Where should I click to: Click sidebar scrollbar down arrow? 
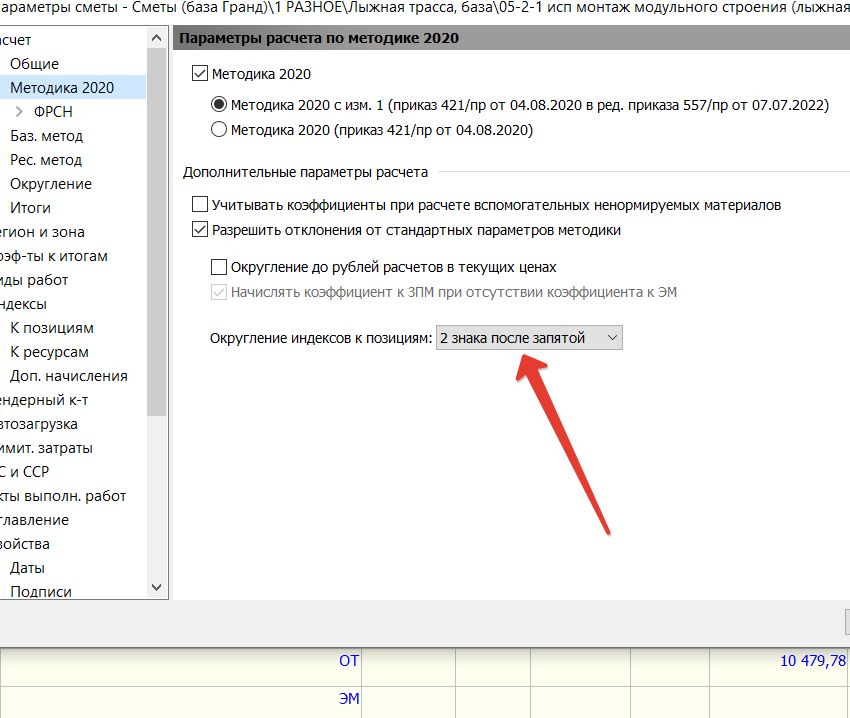157,587
